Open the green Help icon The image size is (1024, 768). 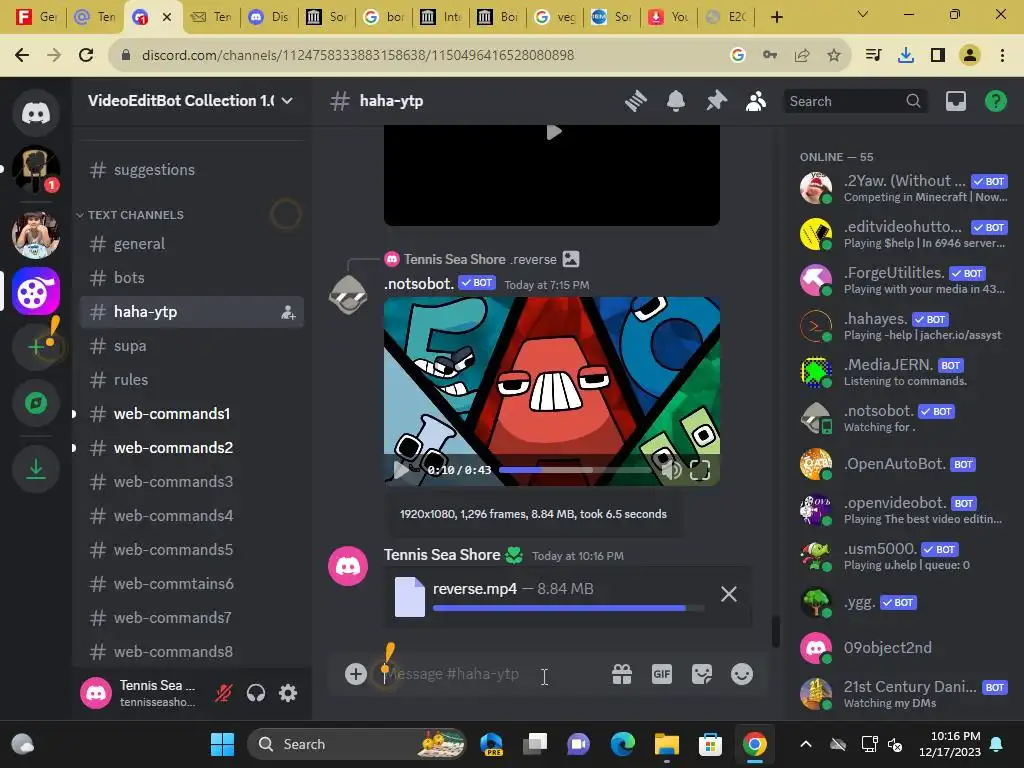tap(995, 101)
